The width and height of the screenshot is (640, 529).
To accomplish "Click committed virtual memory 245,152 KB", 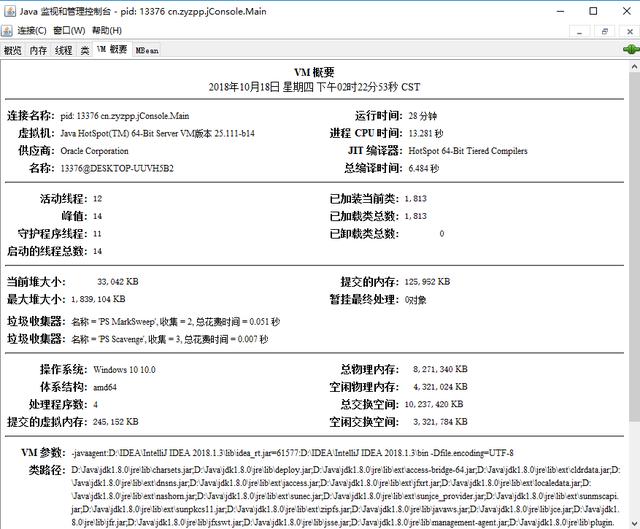I will click(x=116, y=422).
